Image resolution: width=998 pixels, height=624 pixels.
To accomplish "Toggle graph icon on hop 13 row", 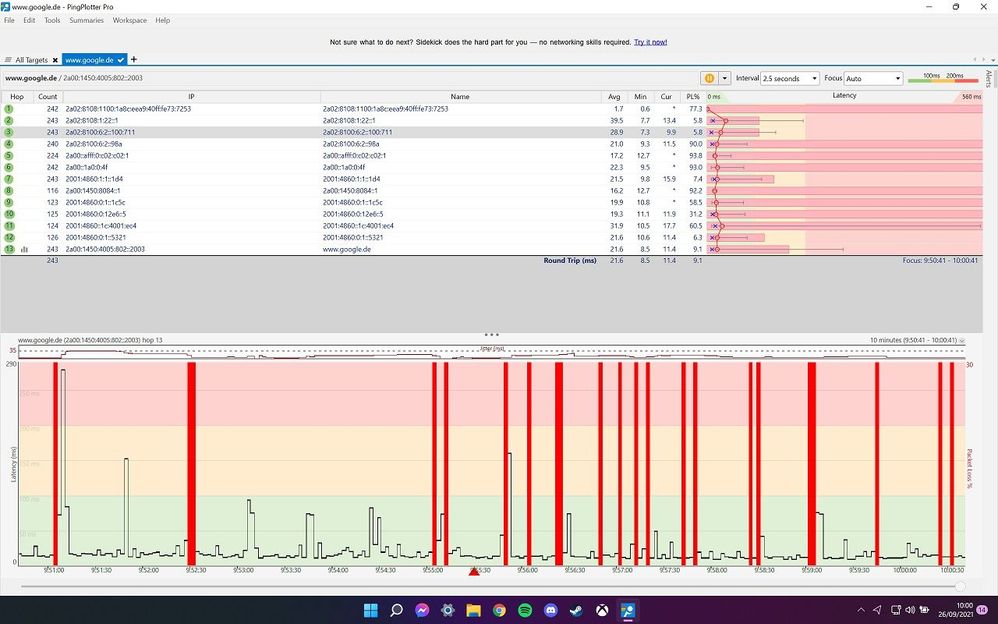I will click(24, 249).
